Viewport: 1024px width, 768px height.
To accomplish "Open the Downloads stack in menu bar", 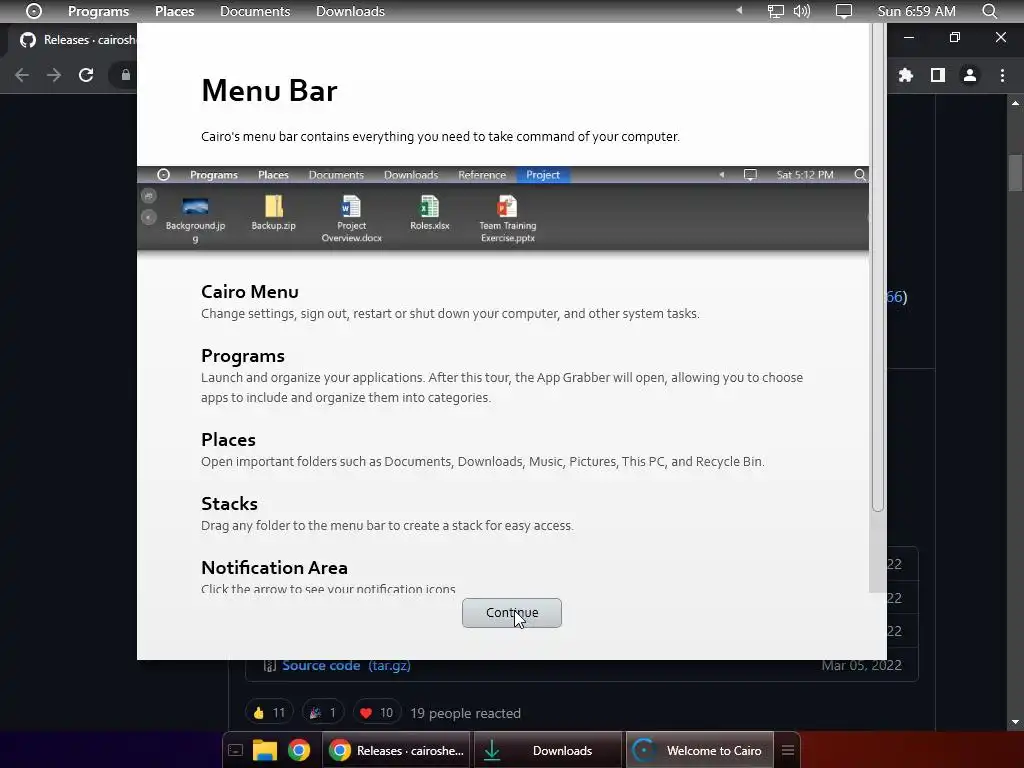I will click(350, 11).
